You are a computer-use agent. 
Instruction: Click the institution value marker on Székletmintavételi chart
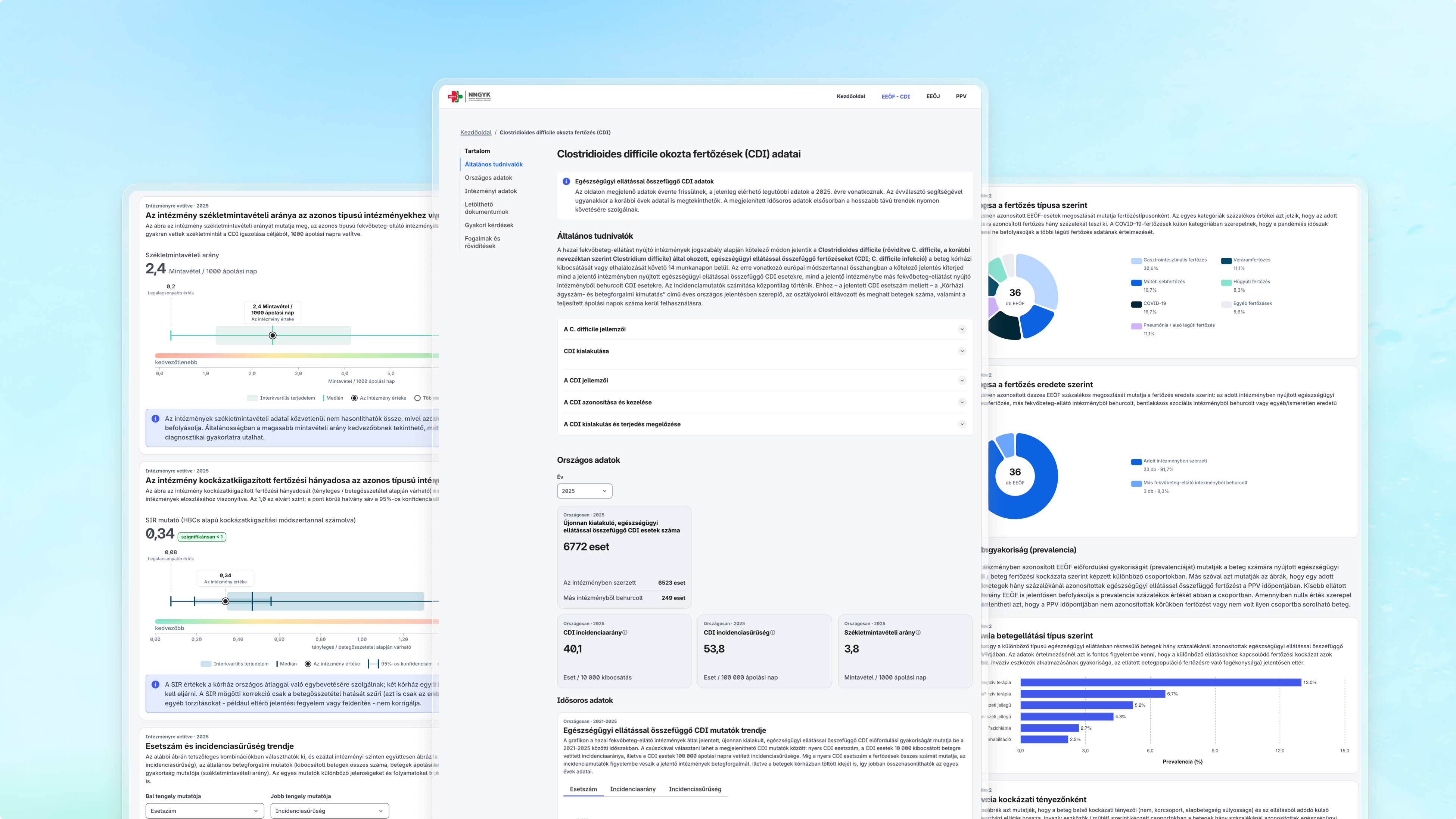(x=273, y=335)
